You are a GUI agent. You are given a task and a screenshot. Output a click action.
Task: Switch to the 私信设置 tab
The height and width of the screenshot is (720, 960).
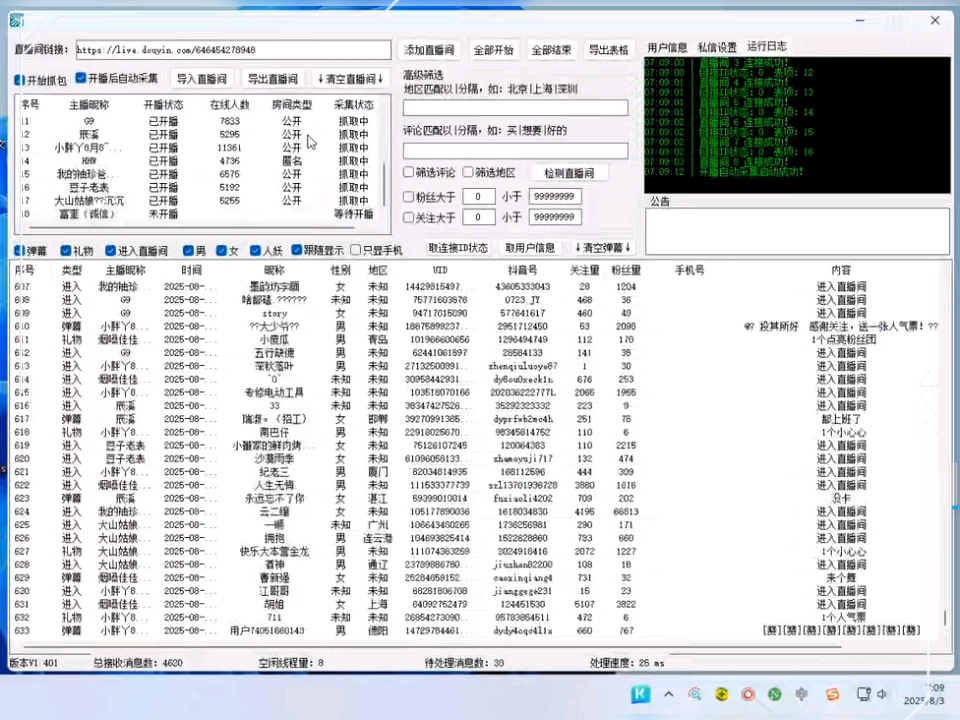[717, 47]
